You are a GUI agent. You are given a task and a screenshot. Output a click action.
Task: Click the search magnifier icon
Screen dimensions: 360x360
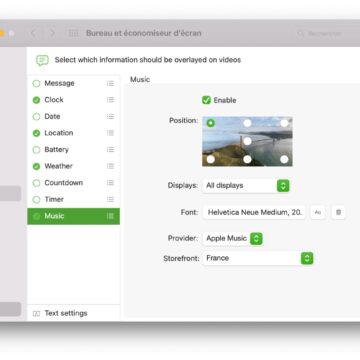pos(301,34)
